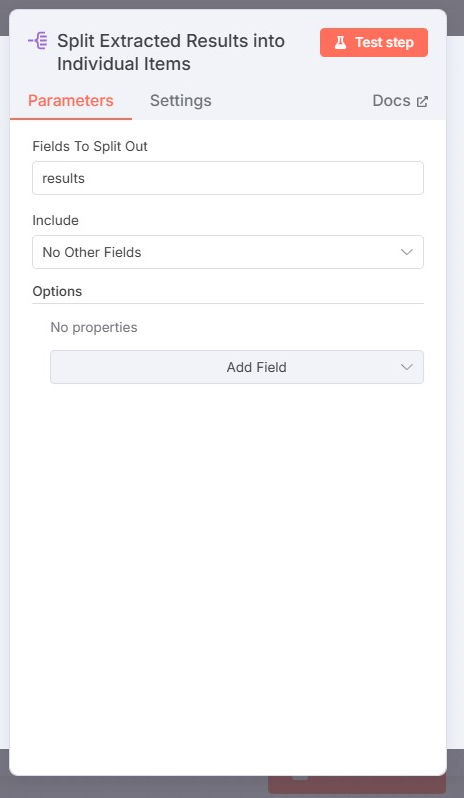Run the Test step button
464x798 pixels.
pyautogui.click(x=374, y=42)
